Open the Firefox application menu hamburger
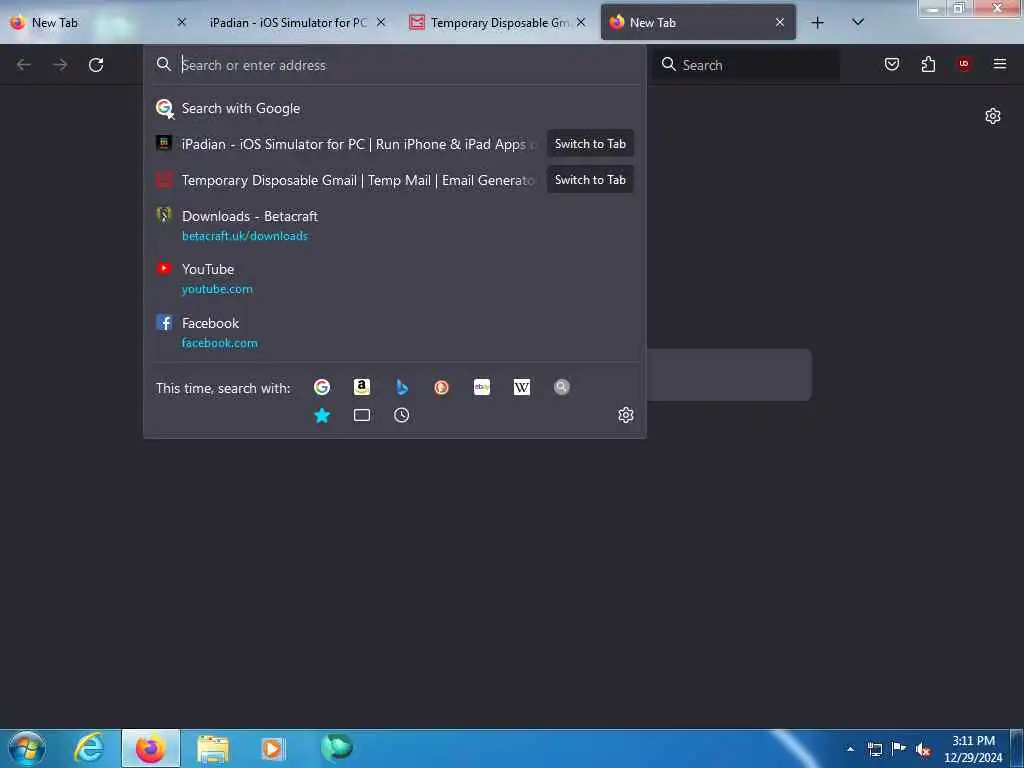Image resolution: width=1024 pixels, height=768 pixels. [x=1000, y=64]
